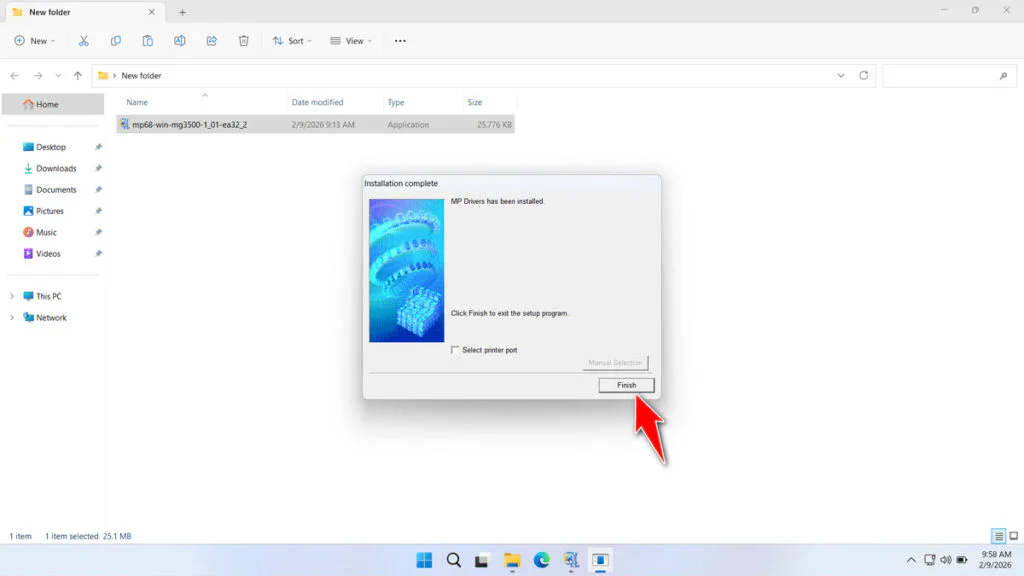Select the Cut icon in the toolbar

point(84,40)
